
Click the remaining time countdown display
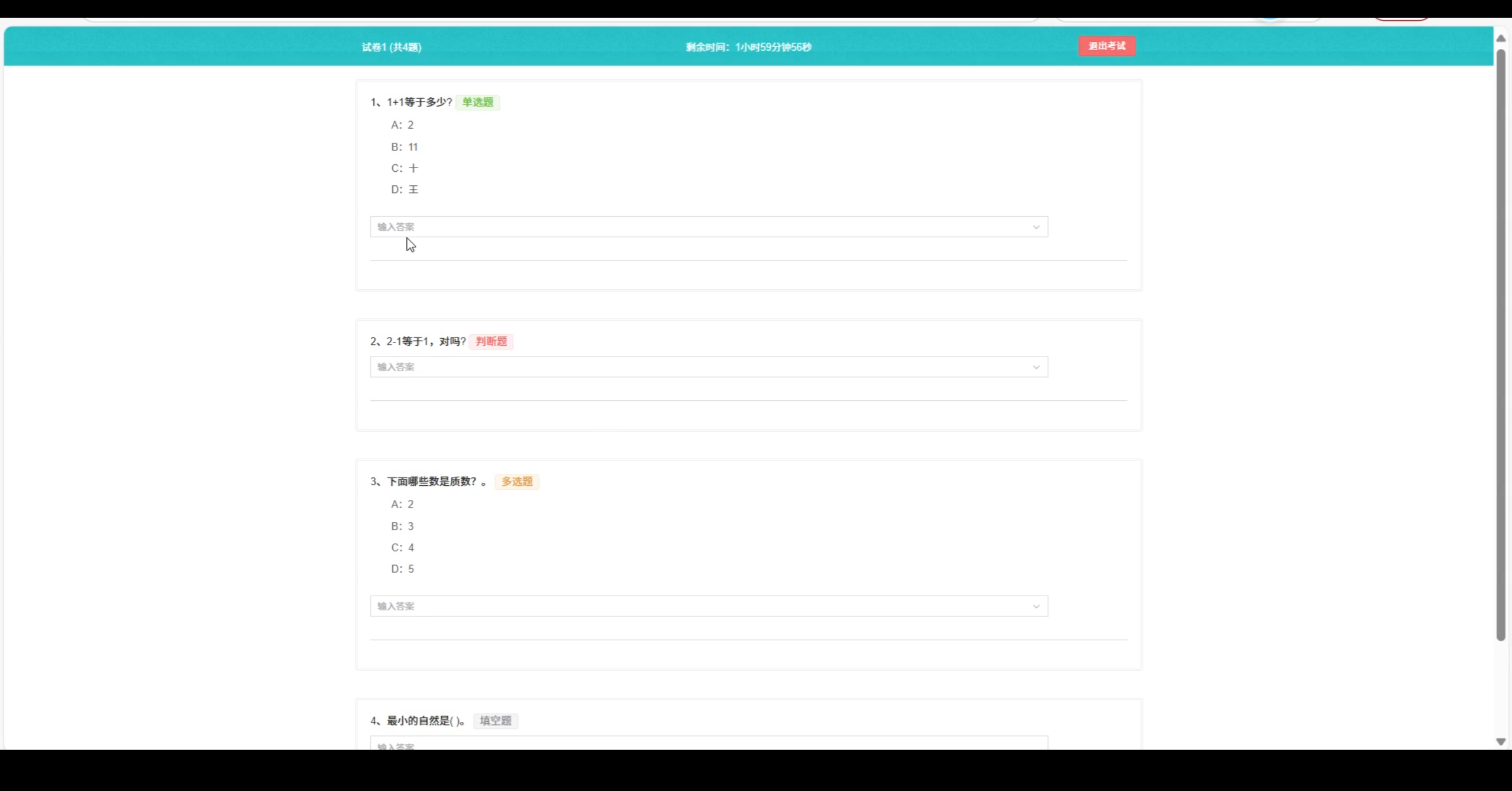tap(747, 47)
